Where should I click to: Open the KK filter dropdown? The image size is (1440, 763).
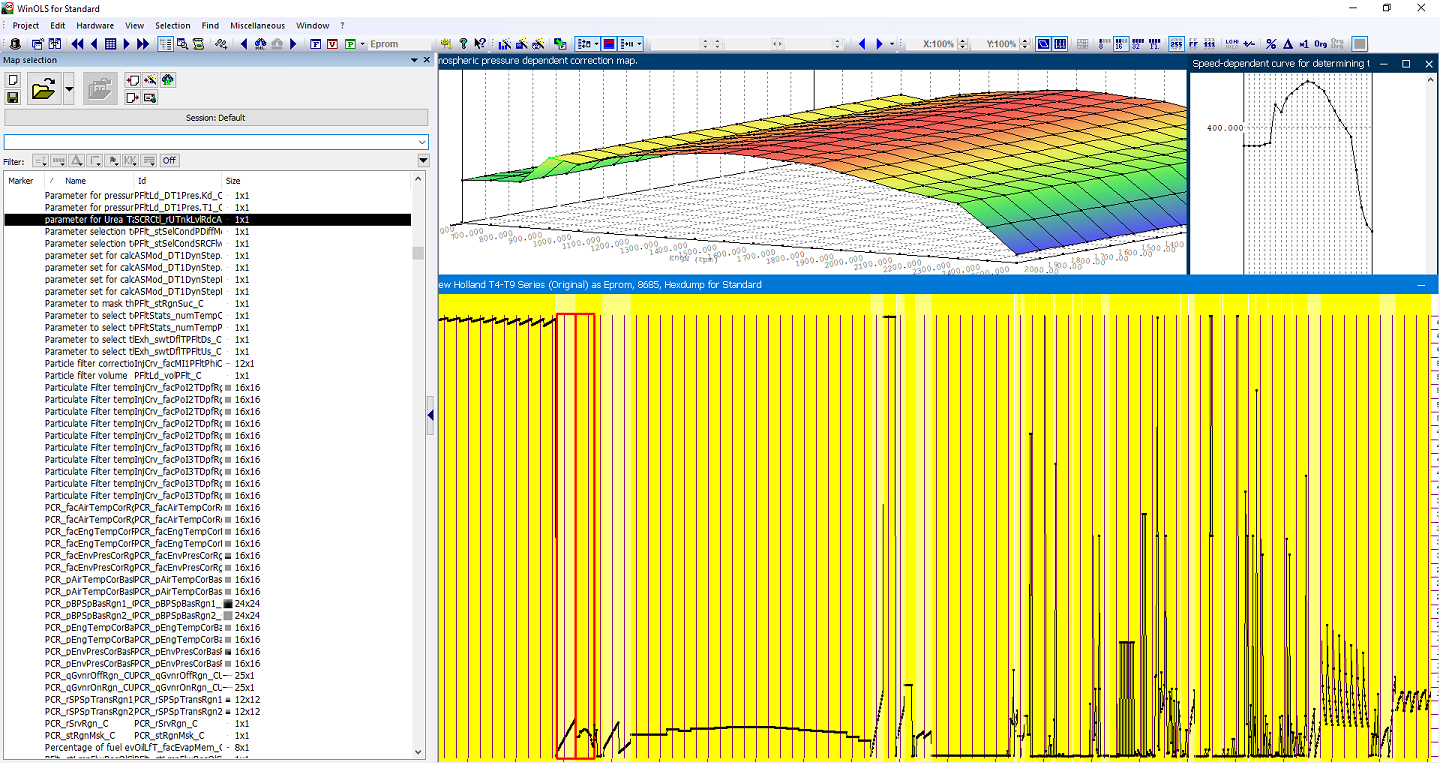pyautogui.click(x=131, y=161)
